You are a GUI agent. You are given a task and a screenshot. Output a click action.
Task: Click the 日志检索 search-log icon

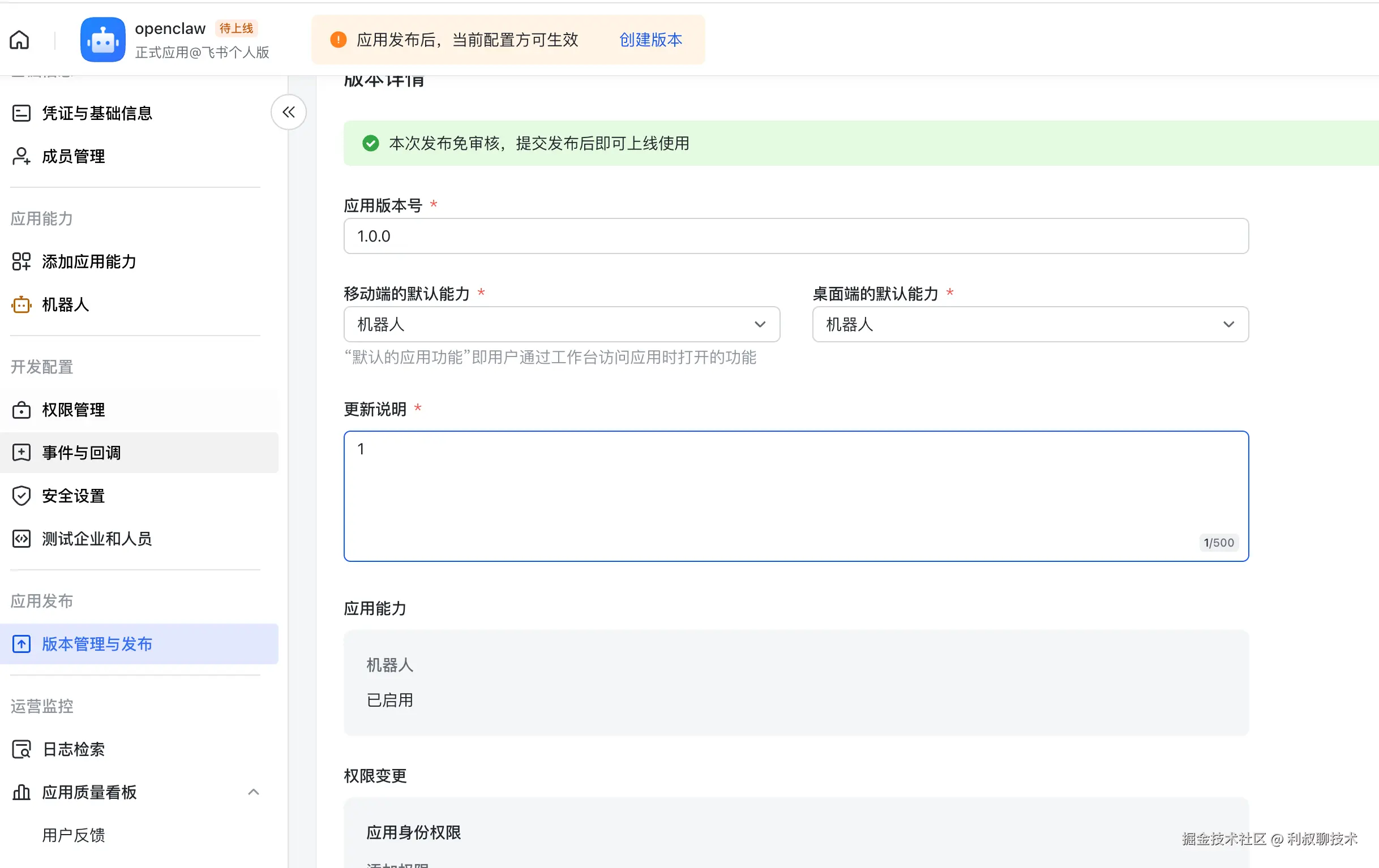(x=21, y=750)
